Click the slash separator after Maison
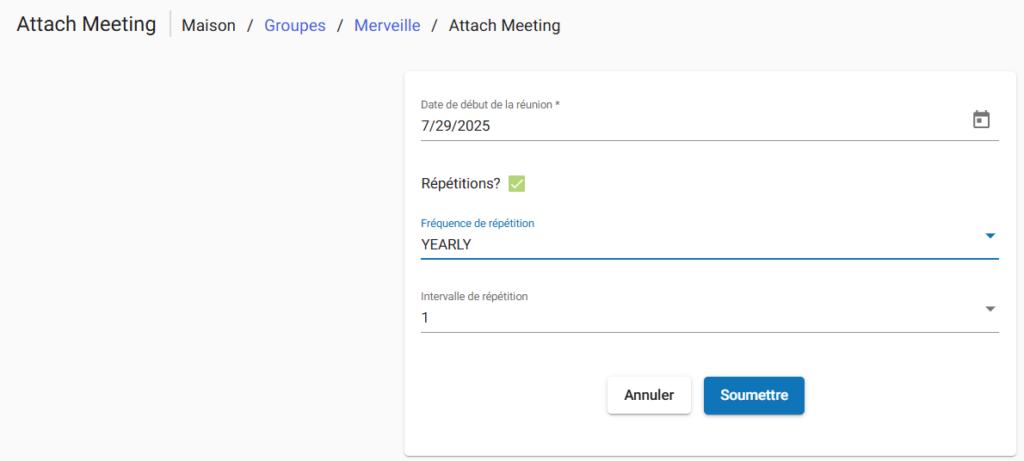The image size is (1024, 461). click(250, 25)
